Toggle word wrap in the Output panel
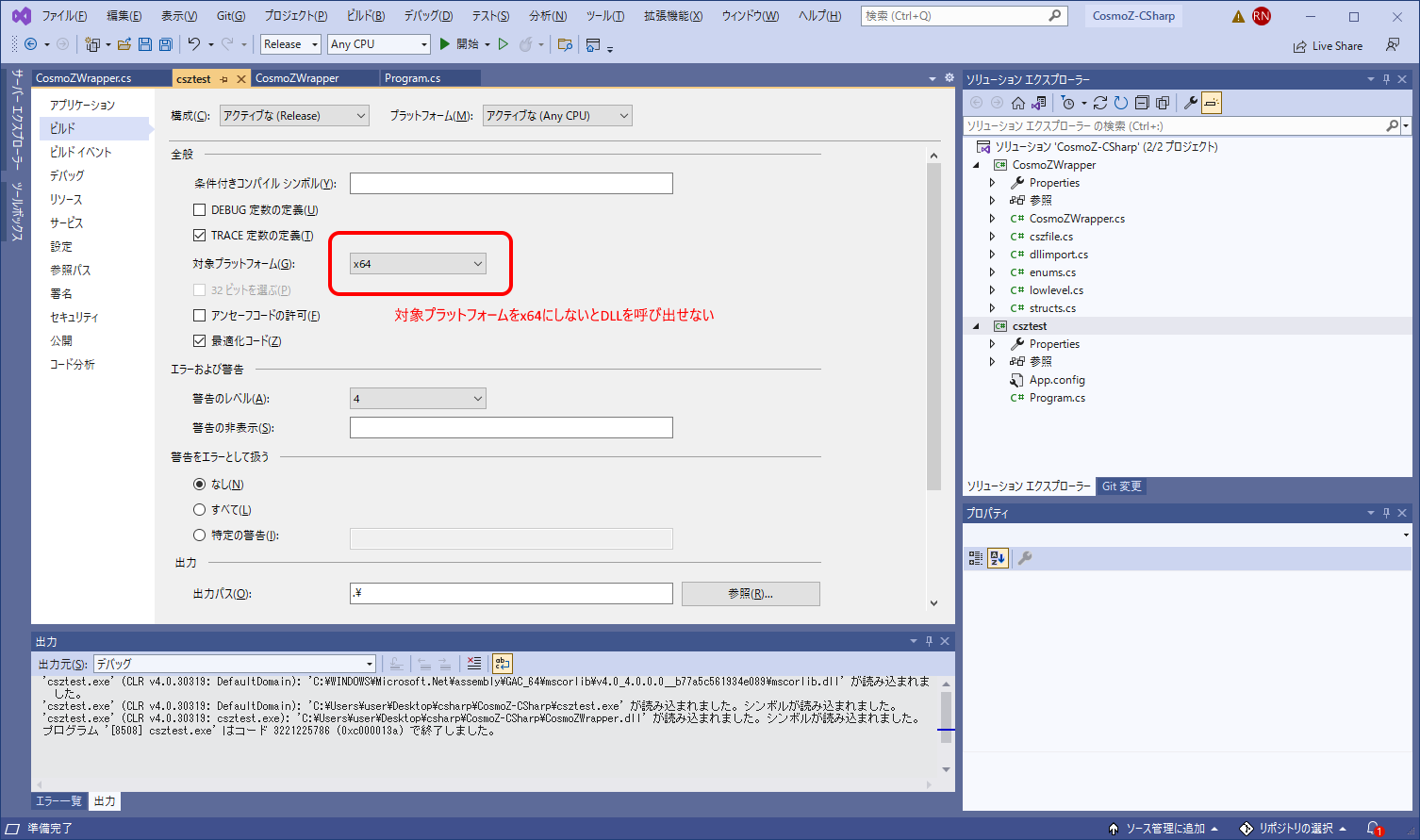This screenshot has width=1420, height=840. click(x=502, y=664)
